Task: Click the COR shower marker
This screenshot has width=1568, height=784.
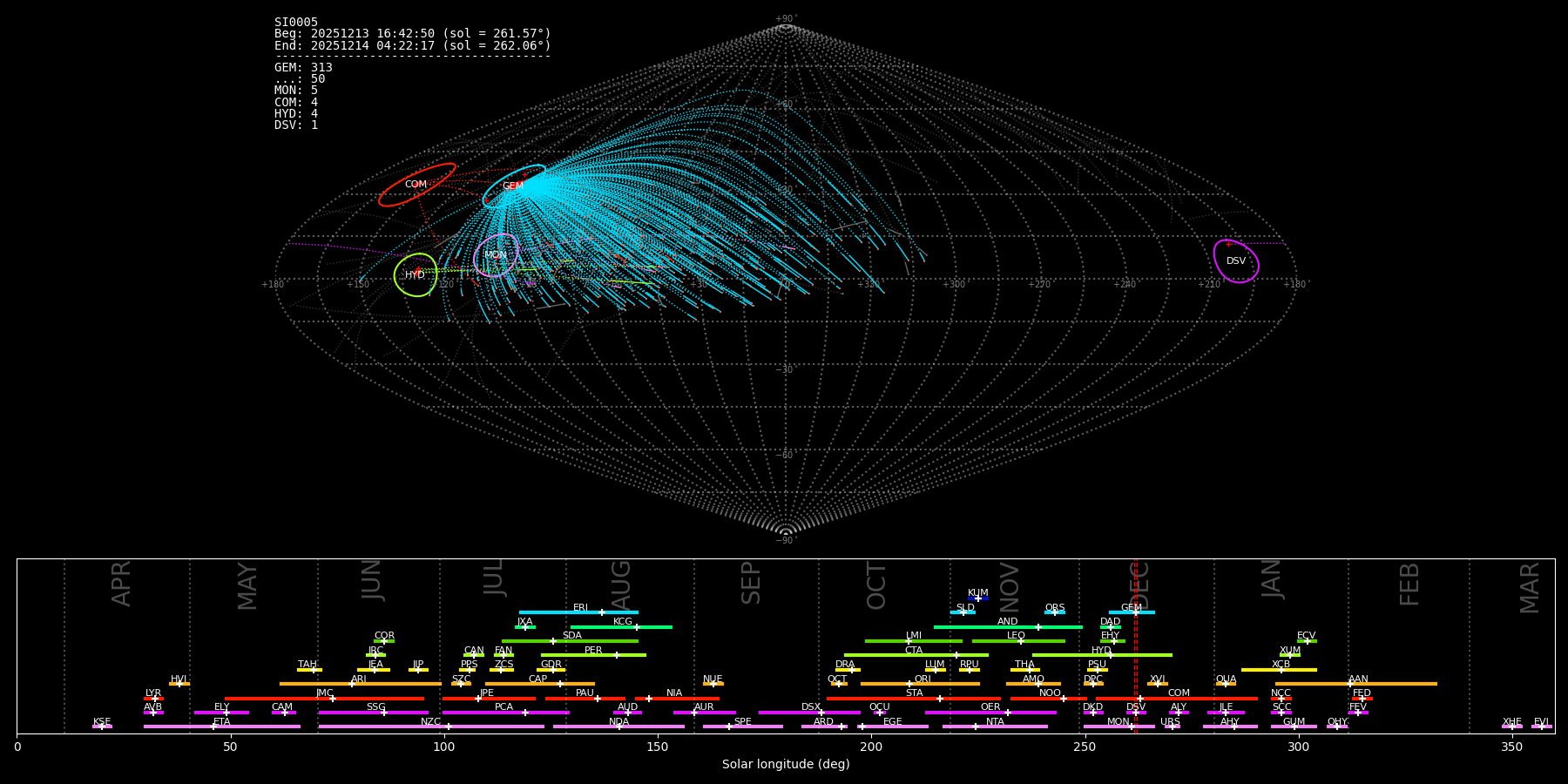Action: pyautogui.click(x=384, y=641)
